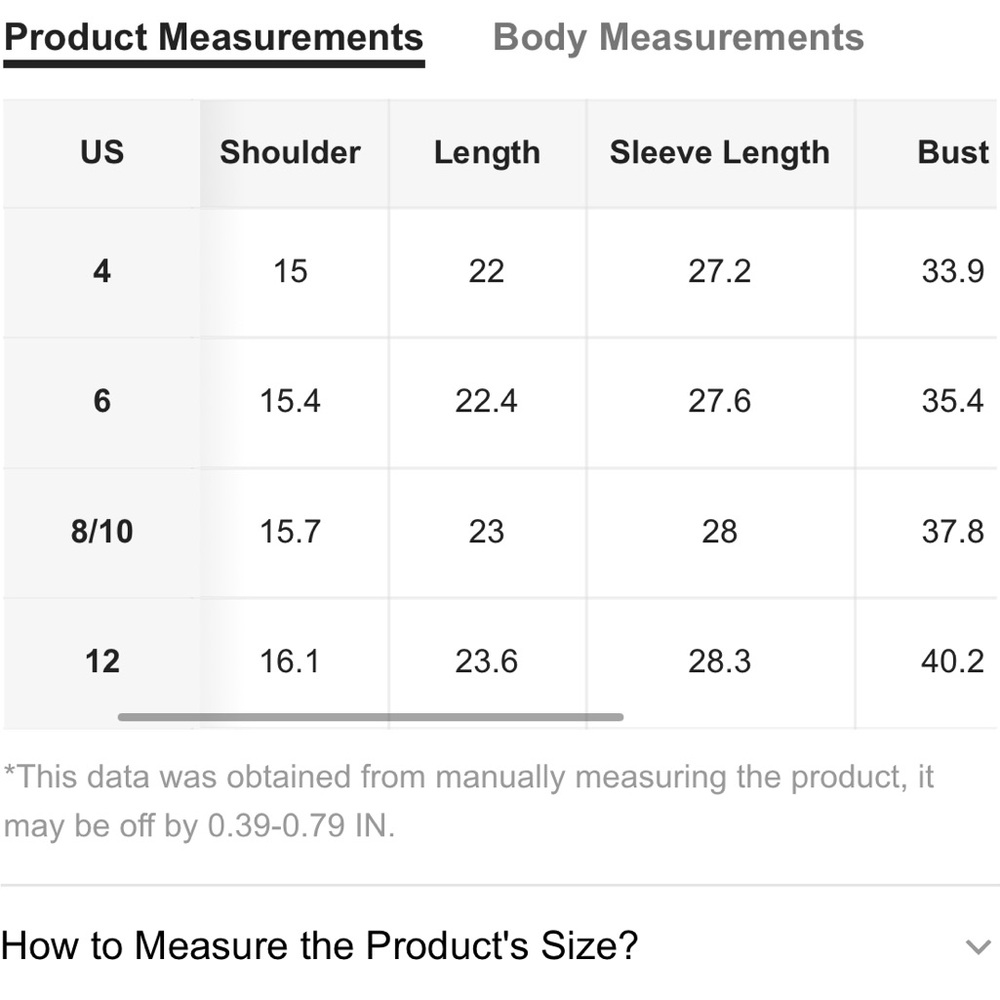Click the manual measurement disclaimer note
Viewport: 1000px width, 1000px height.
pyautogui.click(x=468, y=802)
